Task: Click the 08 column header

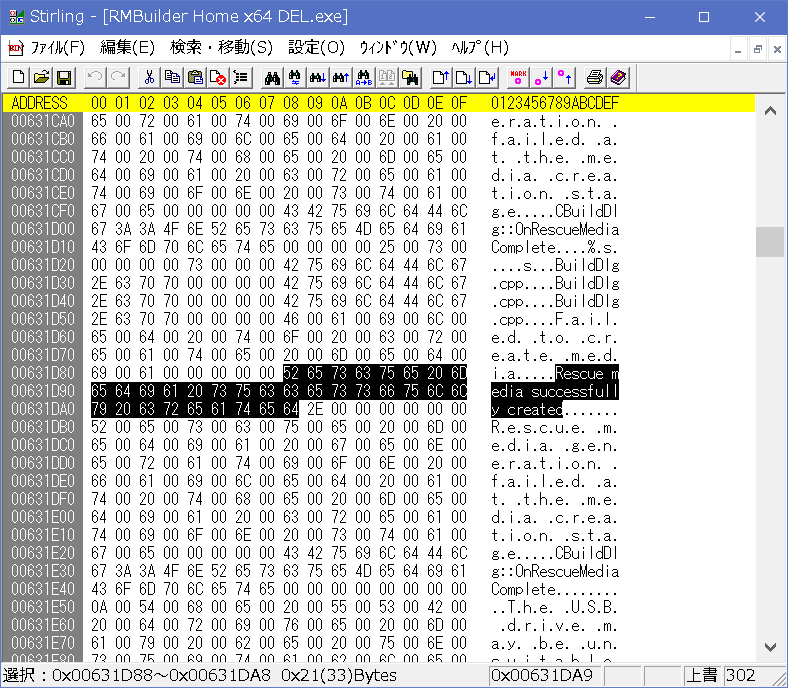Action: click(x=290, y=104)
